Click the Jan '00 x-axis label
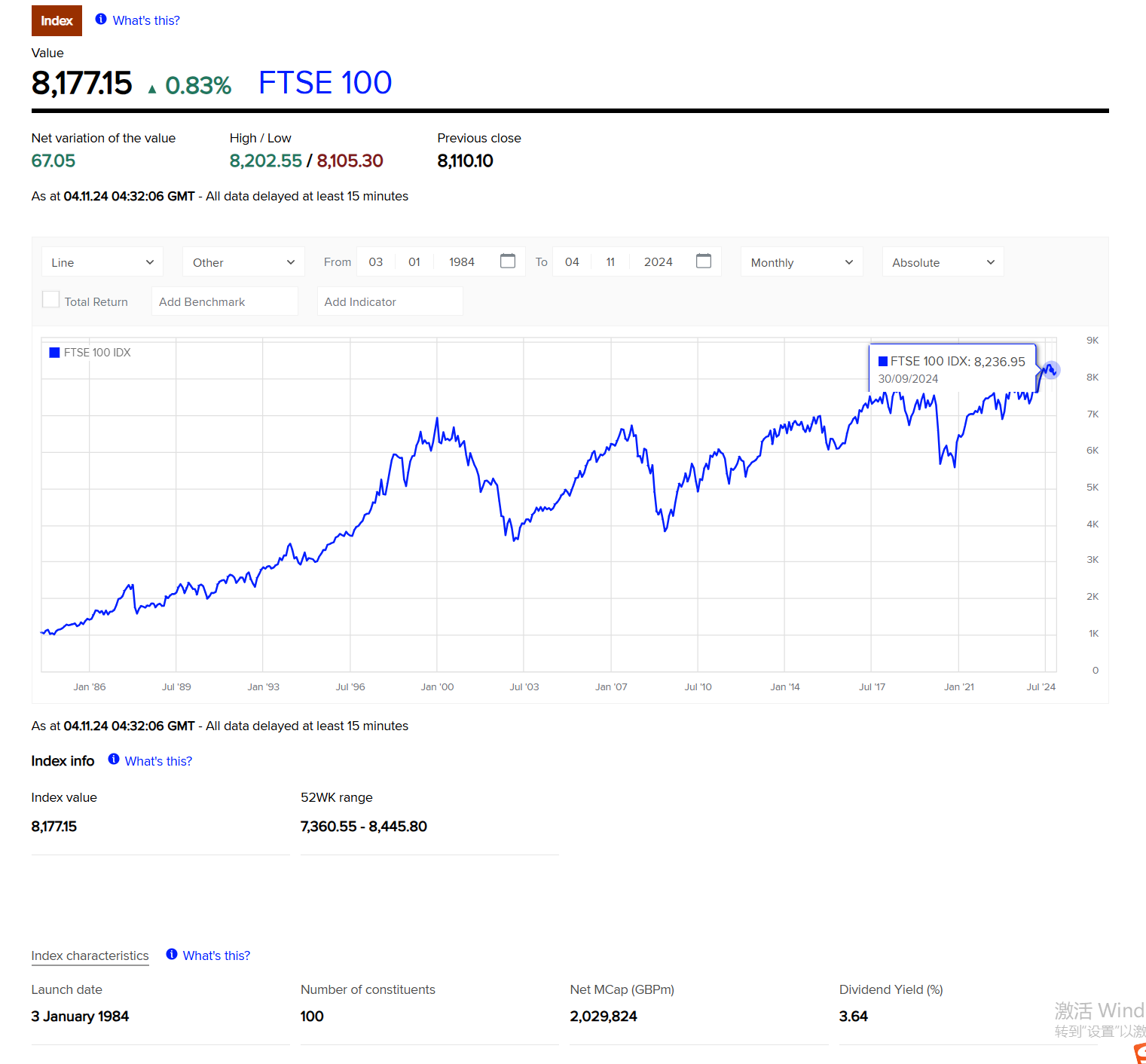Viewport: 1146px width, 1064px height. click(x=437, y=686)
